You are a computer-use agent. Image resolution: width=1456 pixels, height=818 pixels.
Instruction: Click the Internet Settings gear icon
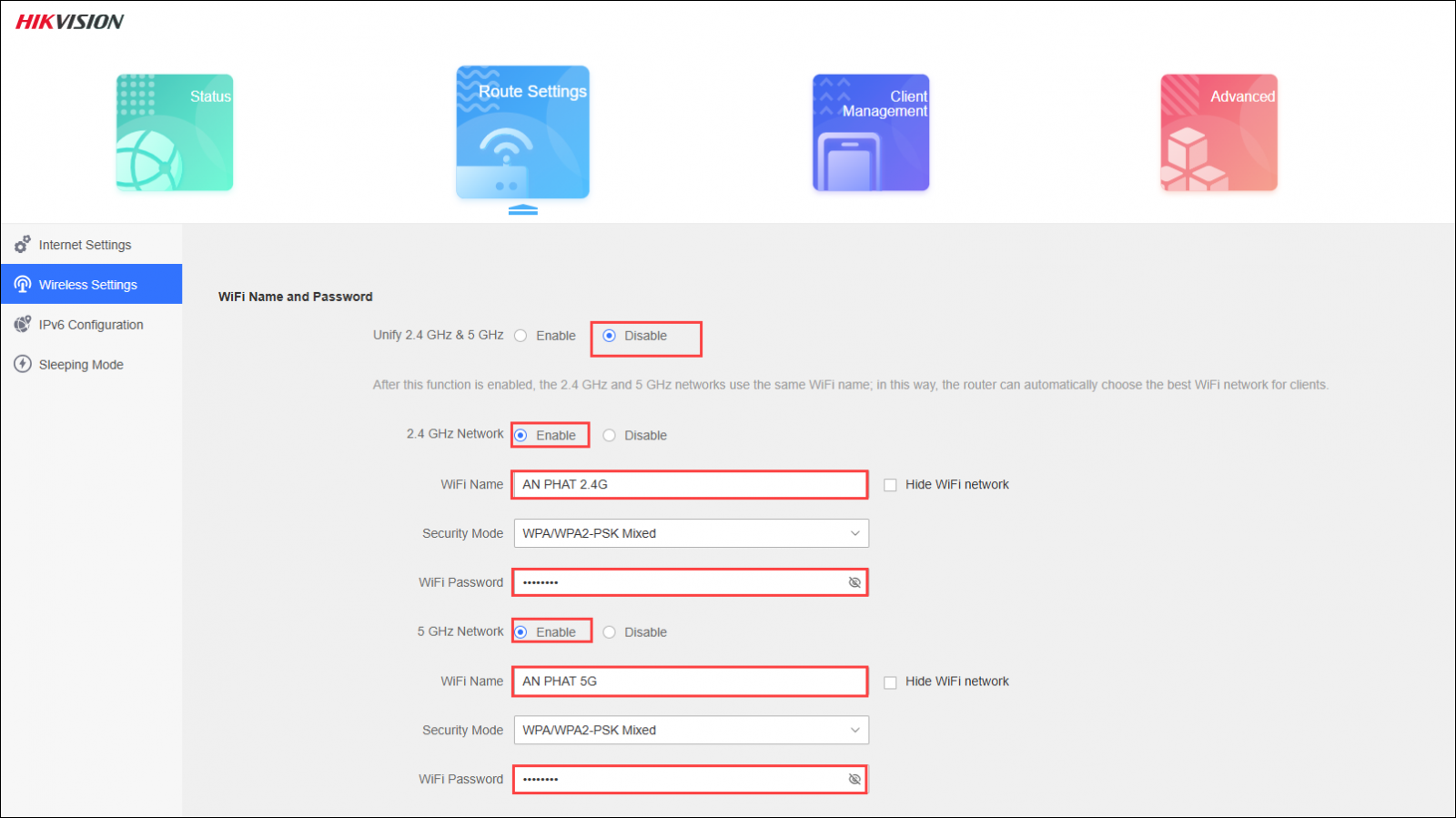pyautogui.click(x=23, y=245)
